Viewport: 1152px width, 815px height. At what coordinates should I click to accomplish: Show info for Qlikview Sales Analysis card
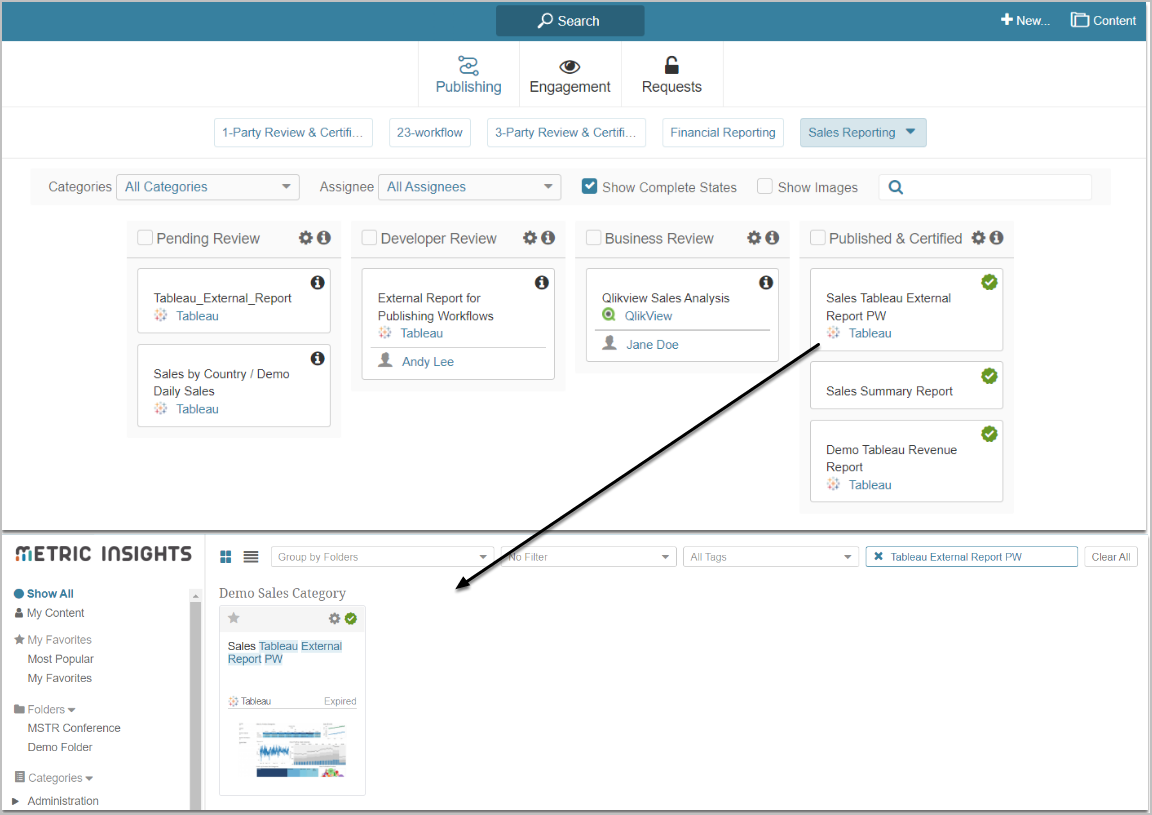(766, 282)
